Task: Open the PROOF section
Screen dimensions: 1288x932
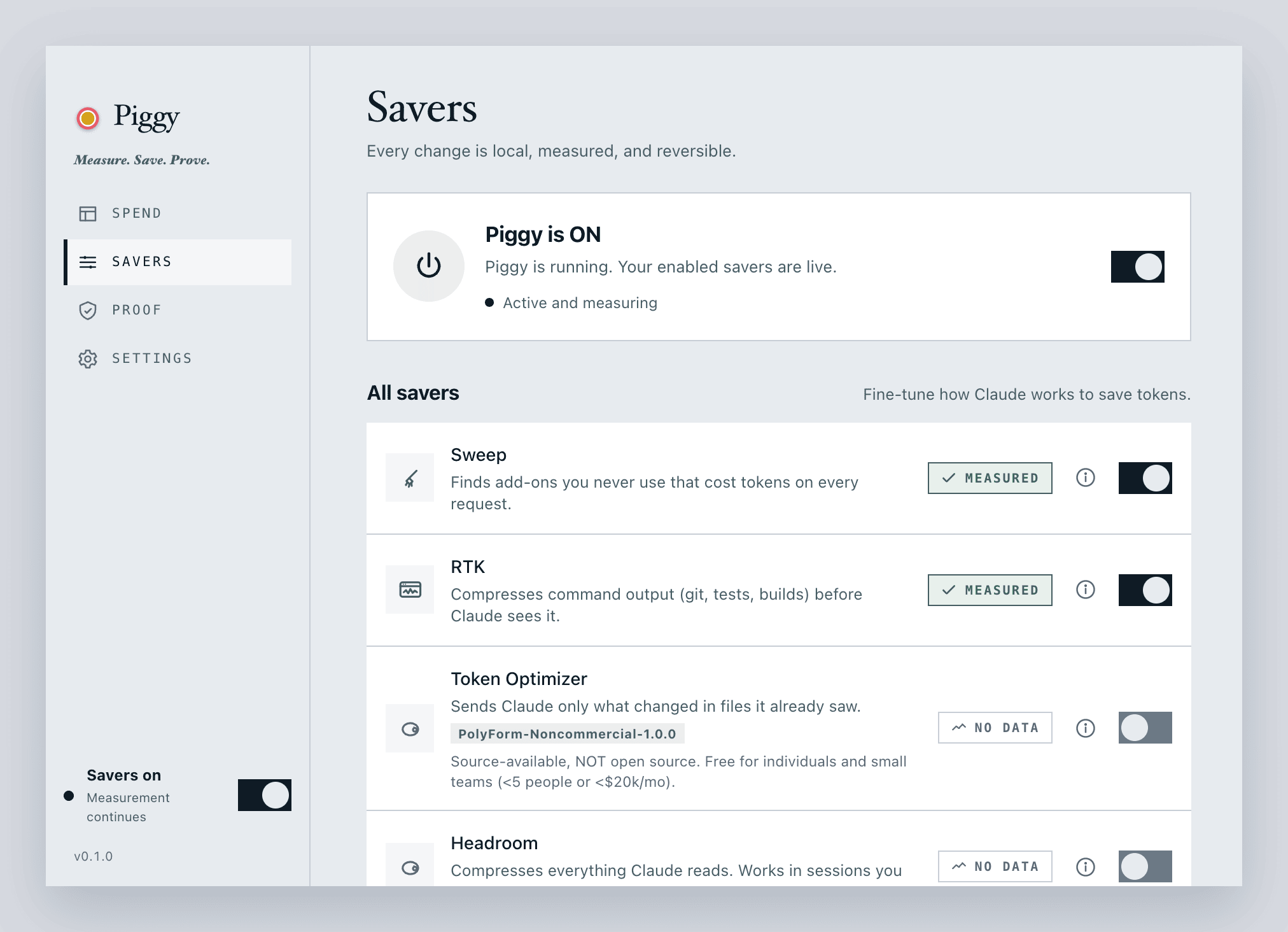Action: 178,310
